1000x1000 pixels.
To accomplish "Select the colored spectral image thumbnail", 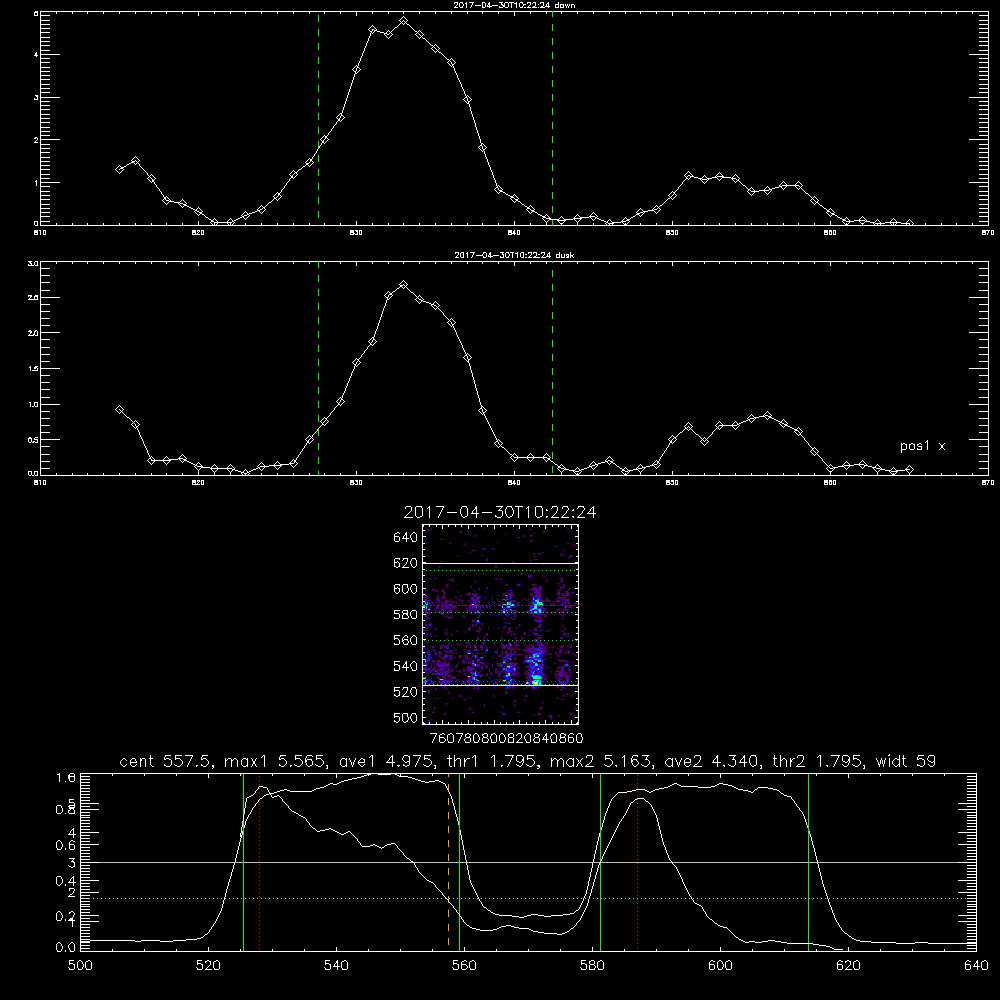I will tap(501, 624).
